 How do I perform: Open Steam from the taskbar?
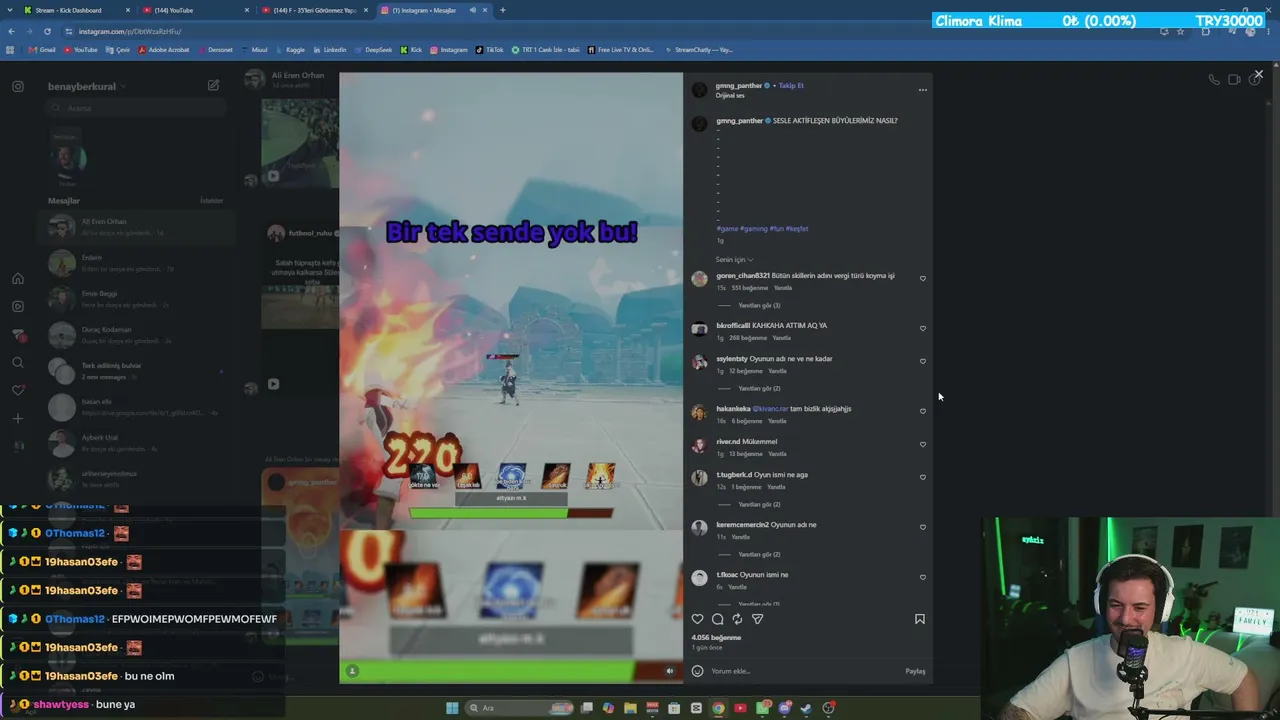pyautogui.click(x=806, y=708)
